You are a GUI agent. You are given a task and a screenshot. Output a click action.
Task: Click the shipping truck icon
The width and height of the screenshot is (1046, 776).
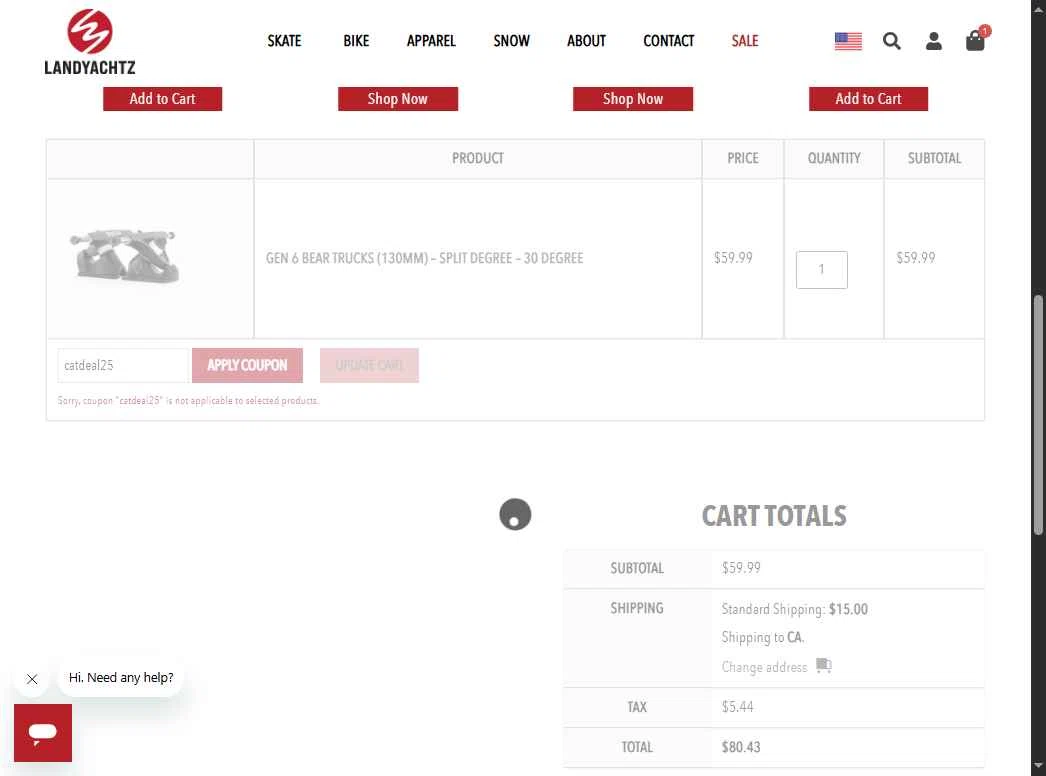point(823,665)
